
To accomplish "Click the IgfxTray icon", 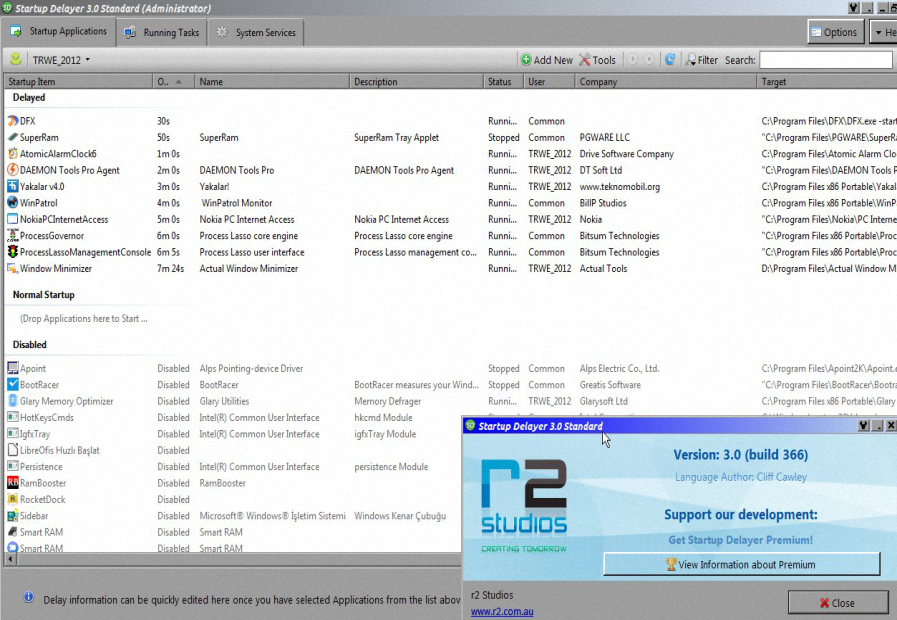I will [13, 434].
